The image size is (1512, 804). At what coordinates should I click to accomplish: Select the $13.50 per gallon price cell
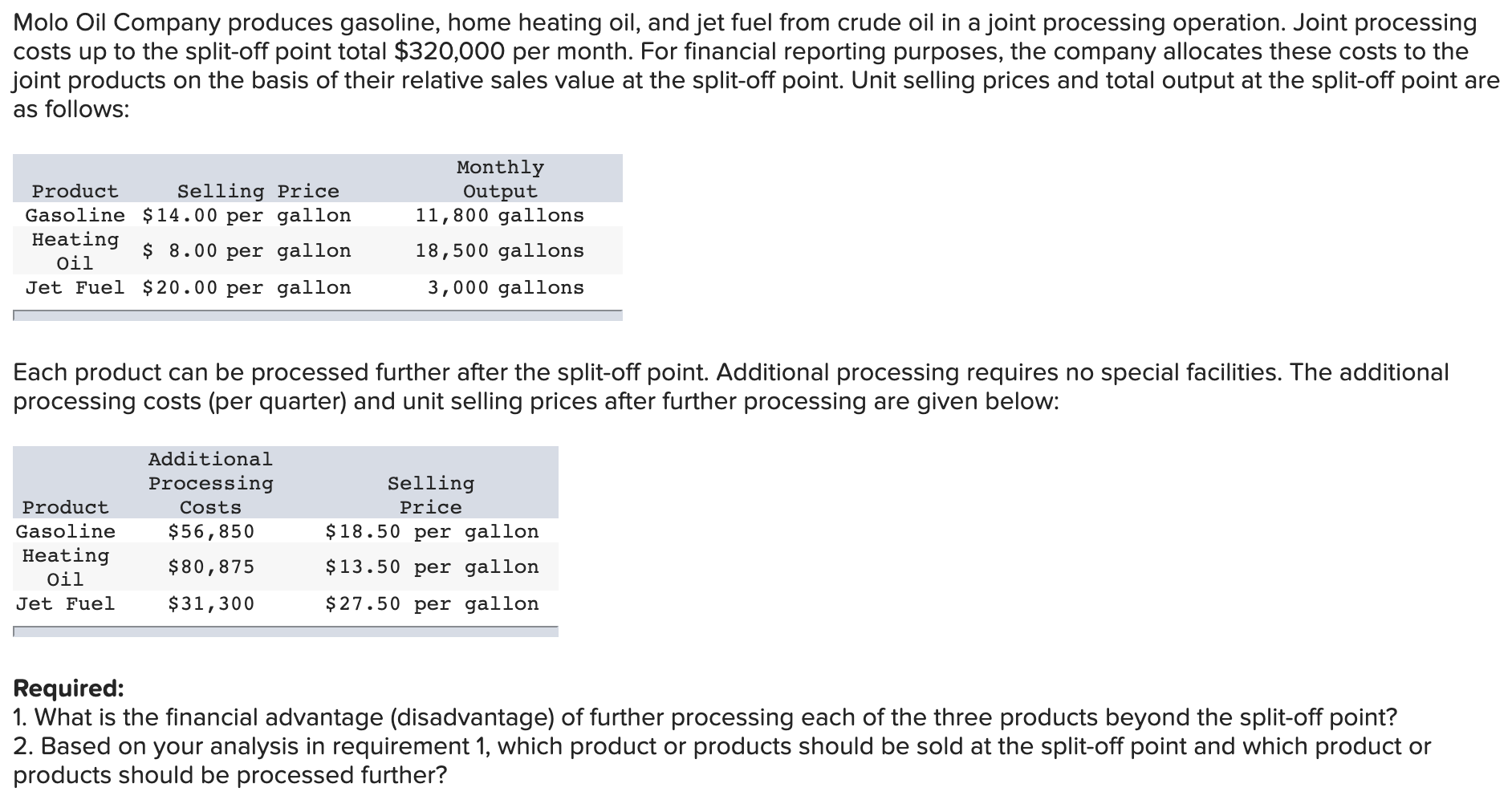[432, 566]
